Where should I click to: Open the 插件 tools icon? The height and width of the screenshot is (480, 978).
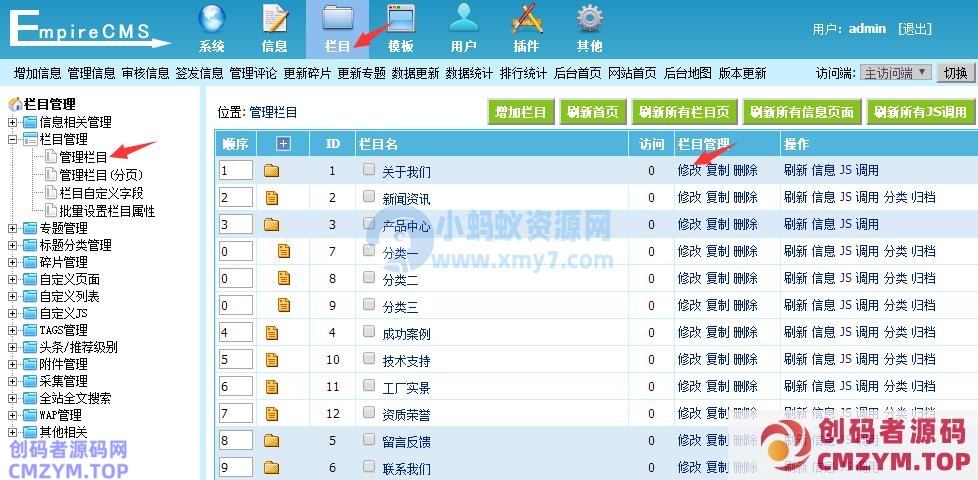(x=526, y=19)
